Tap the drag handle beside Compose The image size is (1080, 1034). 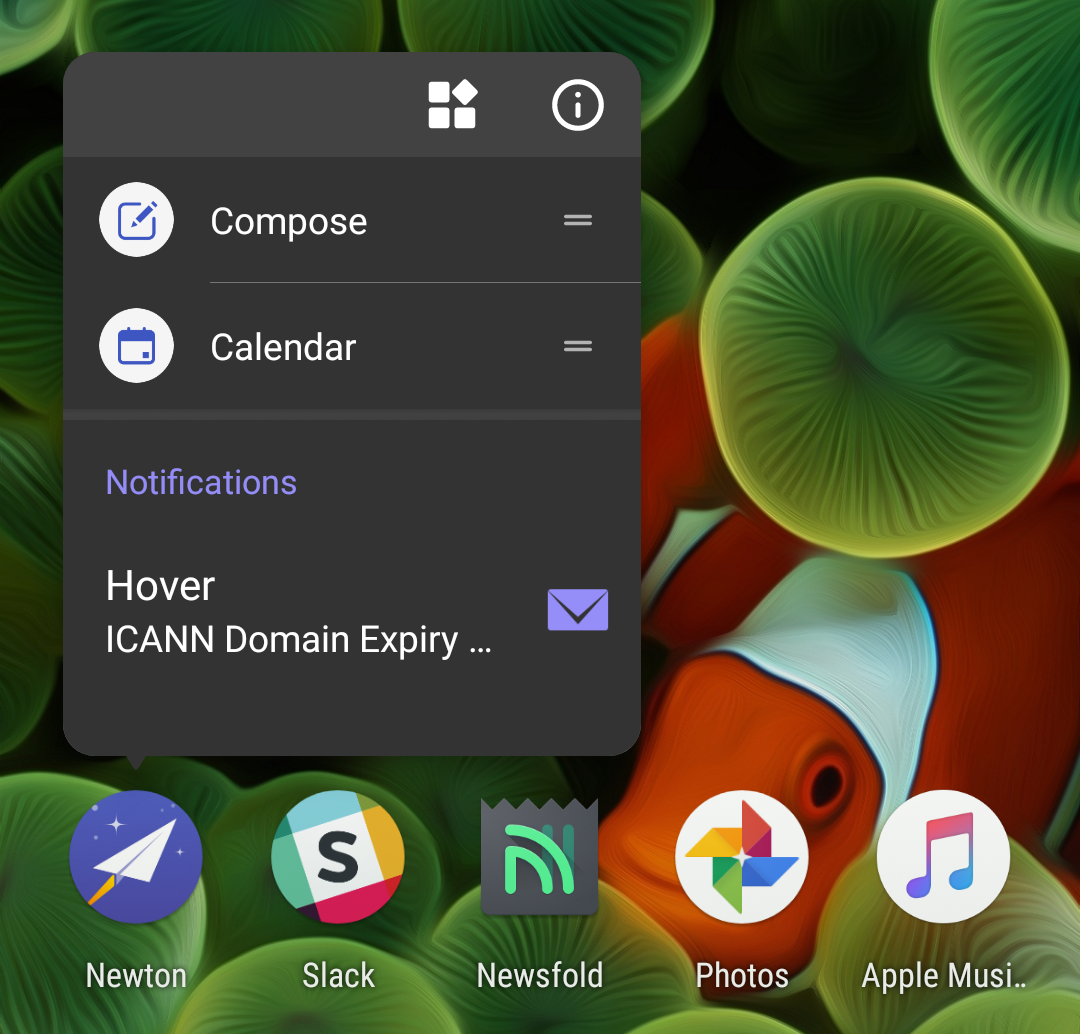(x=577, y=220)
